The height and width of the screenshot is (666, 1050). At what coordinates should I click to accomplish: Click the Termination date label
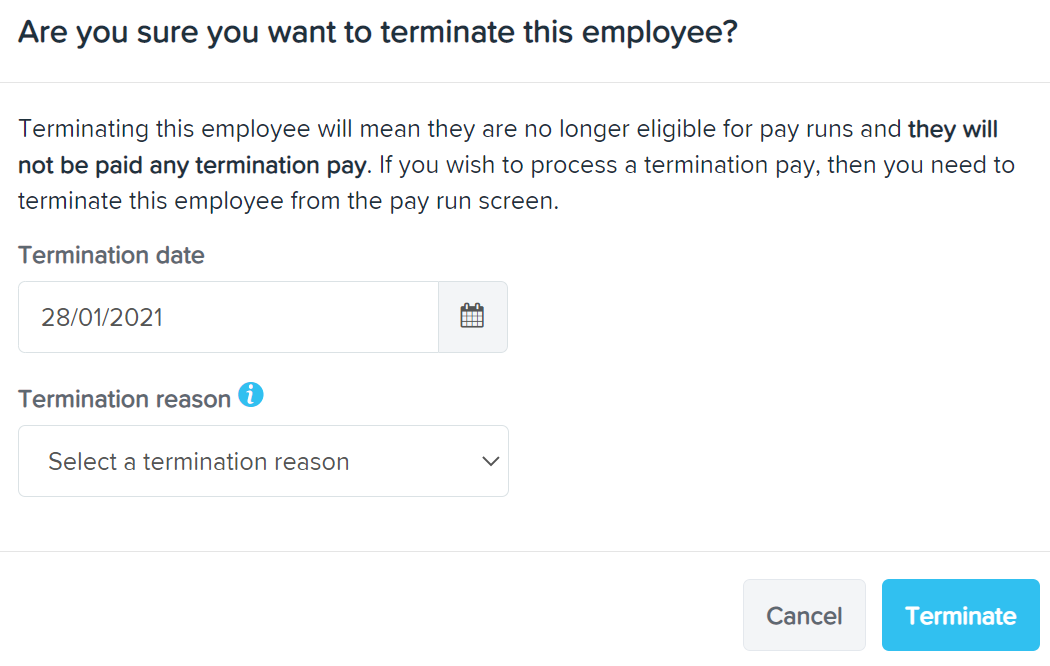click(111, 255)
